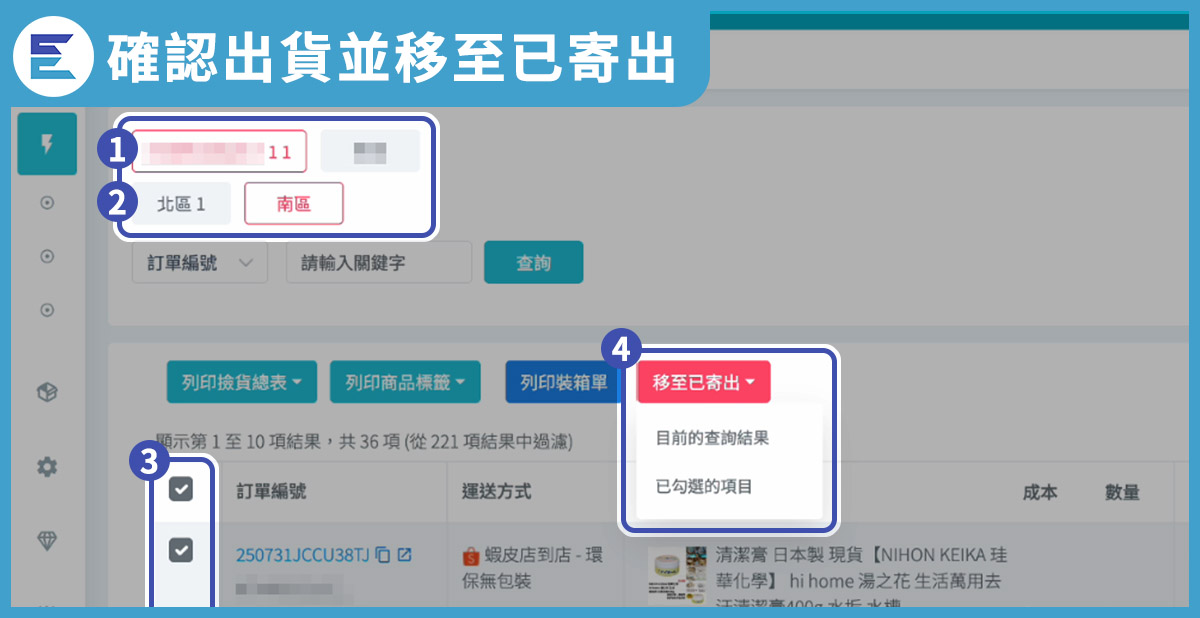Open order in new tab via external-link icon
1200x618 pixels.
tap(405, 555)
